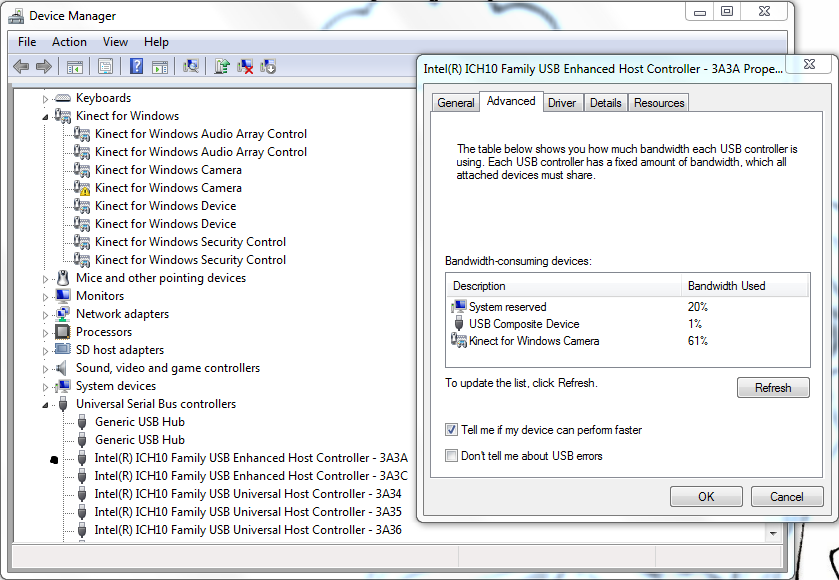Open the Action menu

69,42
